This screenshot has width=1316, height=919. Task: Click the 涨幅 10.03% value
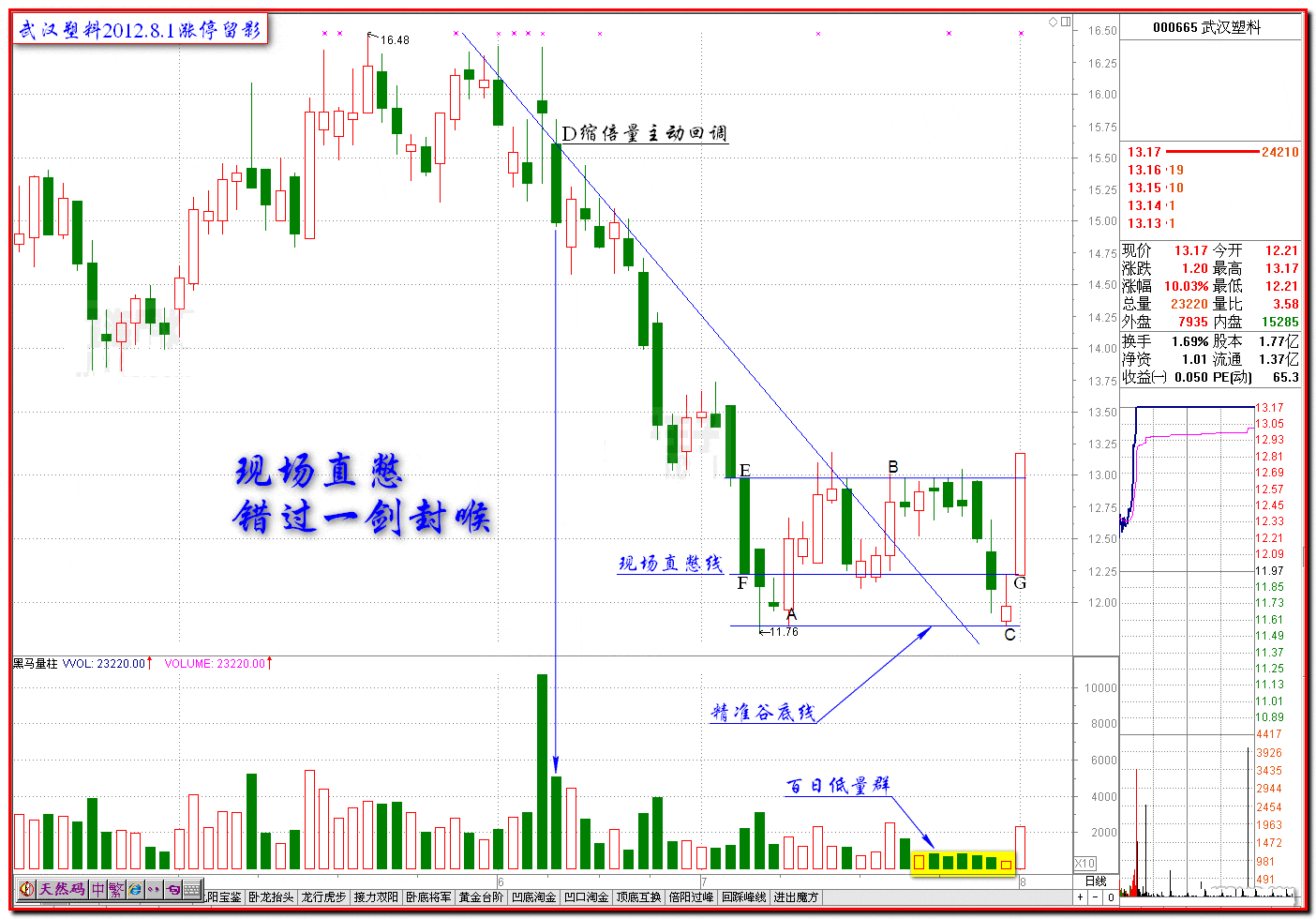tap(1187, 286)
